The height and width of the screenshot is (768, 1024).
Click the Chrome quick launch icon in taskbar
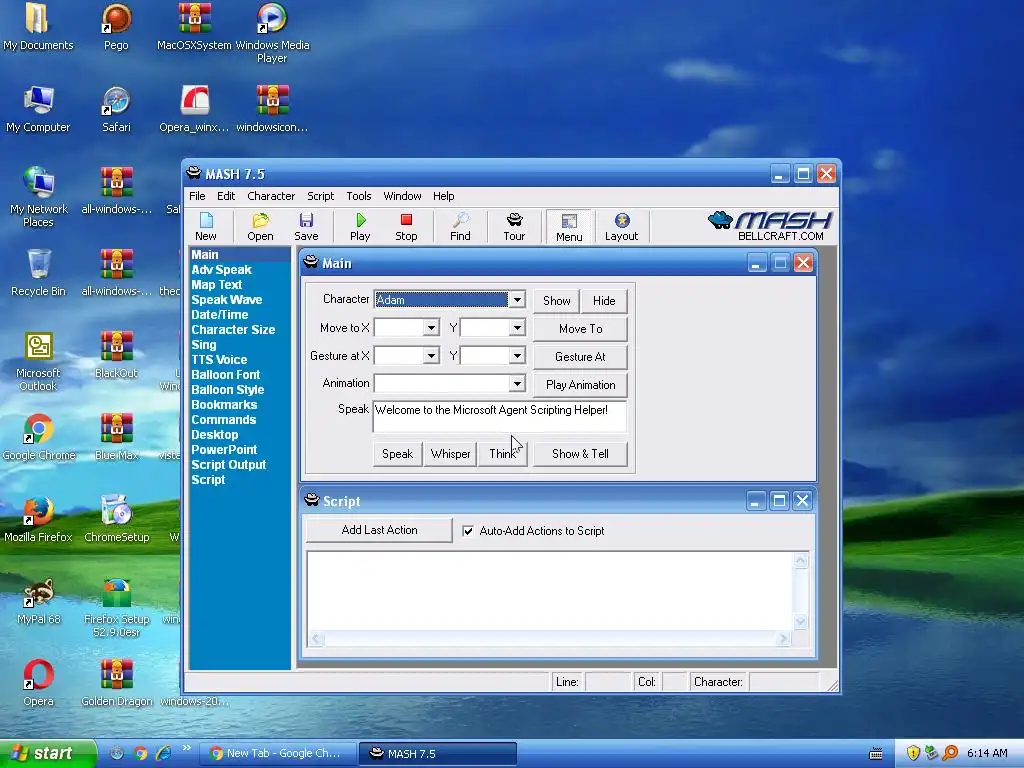click(140, 754)
